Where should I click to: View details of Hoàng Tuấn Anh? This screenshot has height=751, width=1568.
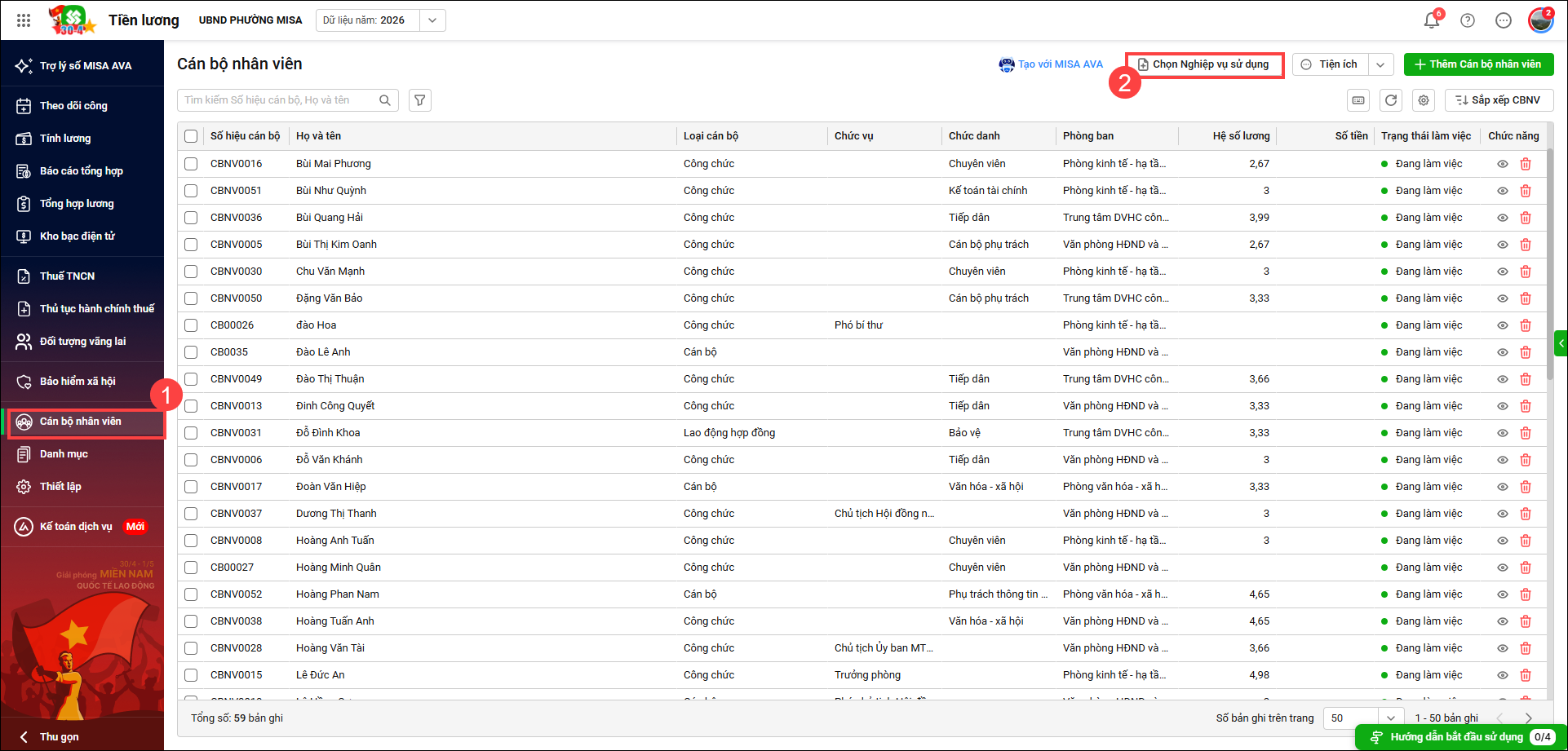[1503, 621]
